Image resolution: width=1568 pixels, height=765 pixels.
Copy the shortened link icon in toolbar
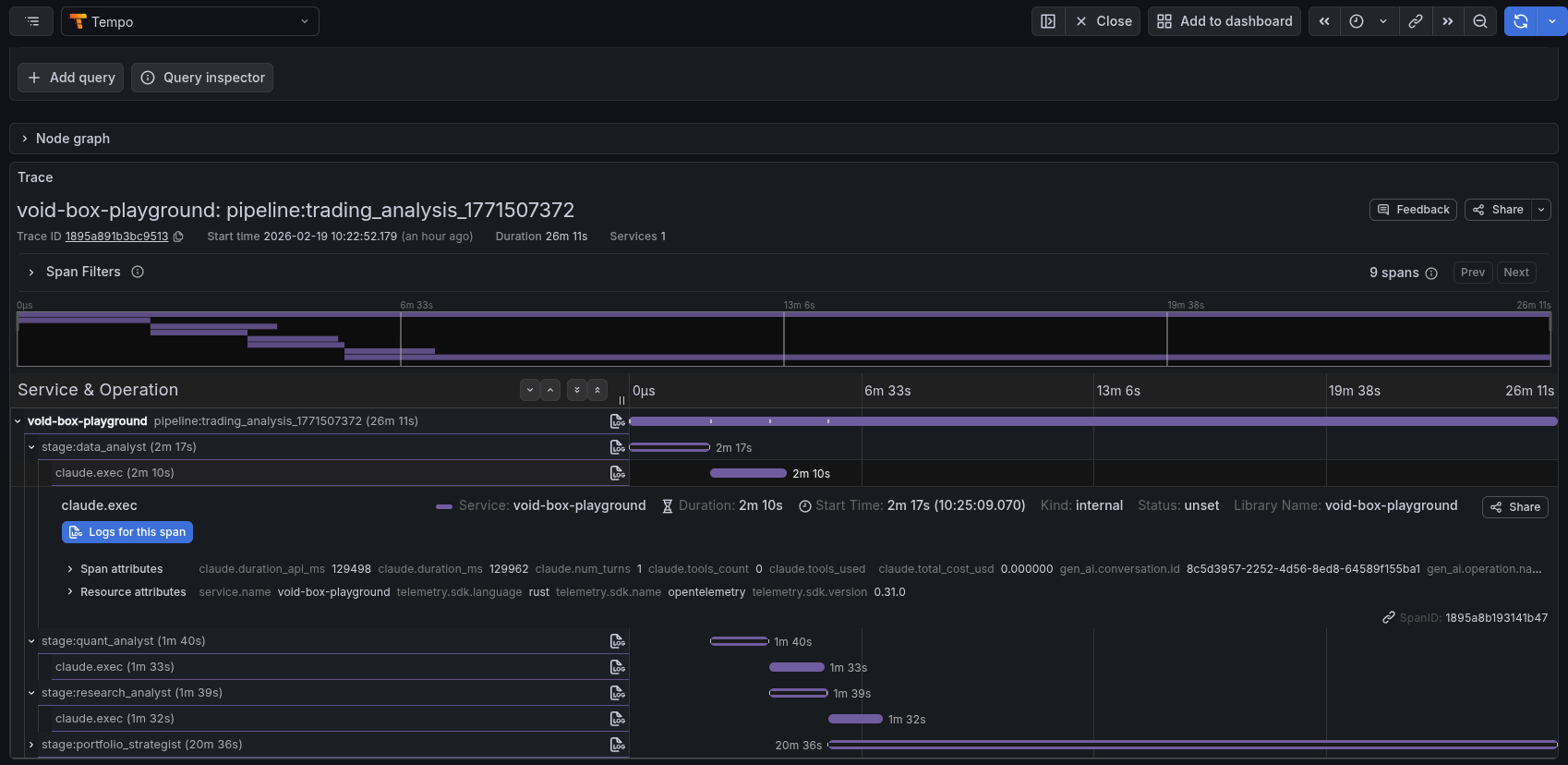pyautogui.click(x=1415, y=21)
